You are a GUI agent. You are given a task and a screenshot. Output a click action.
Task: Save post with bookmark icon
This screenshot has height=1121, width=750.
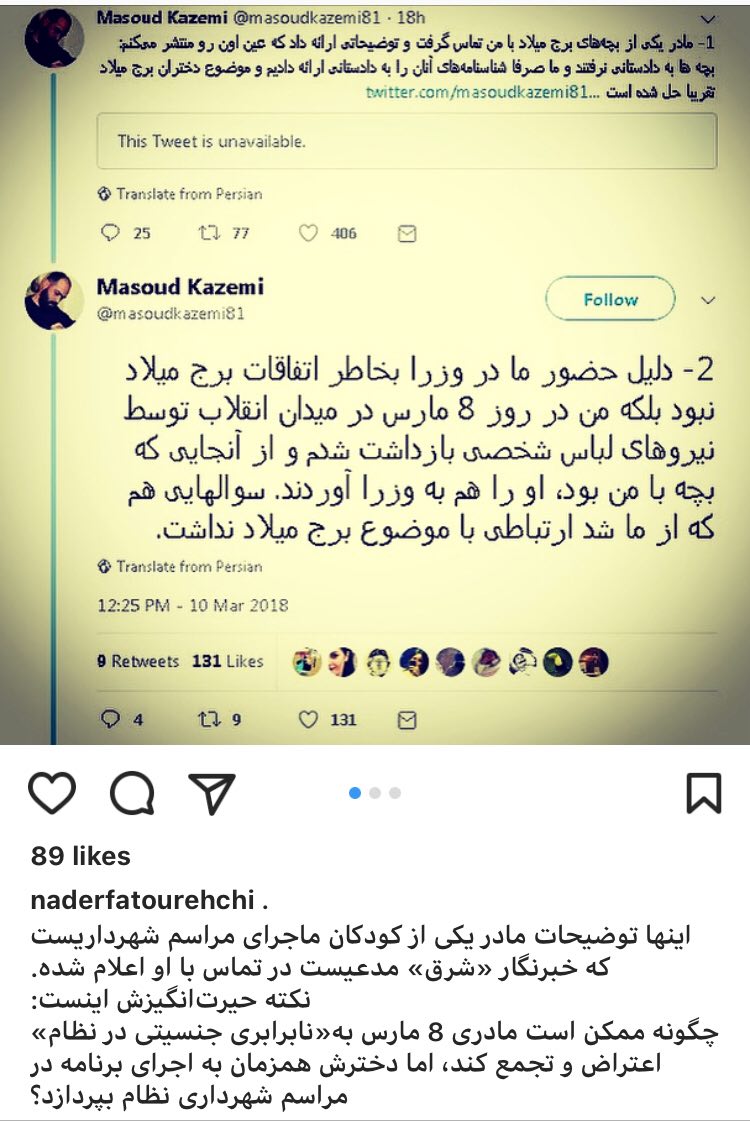pyautogui.click(x=704, y=793)
